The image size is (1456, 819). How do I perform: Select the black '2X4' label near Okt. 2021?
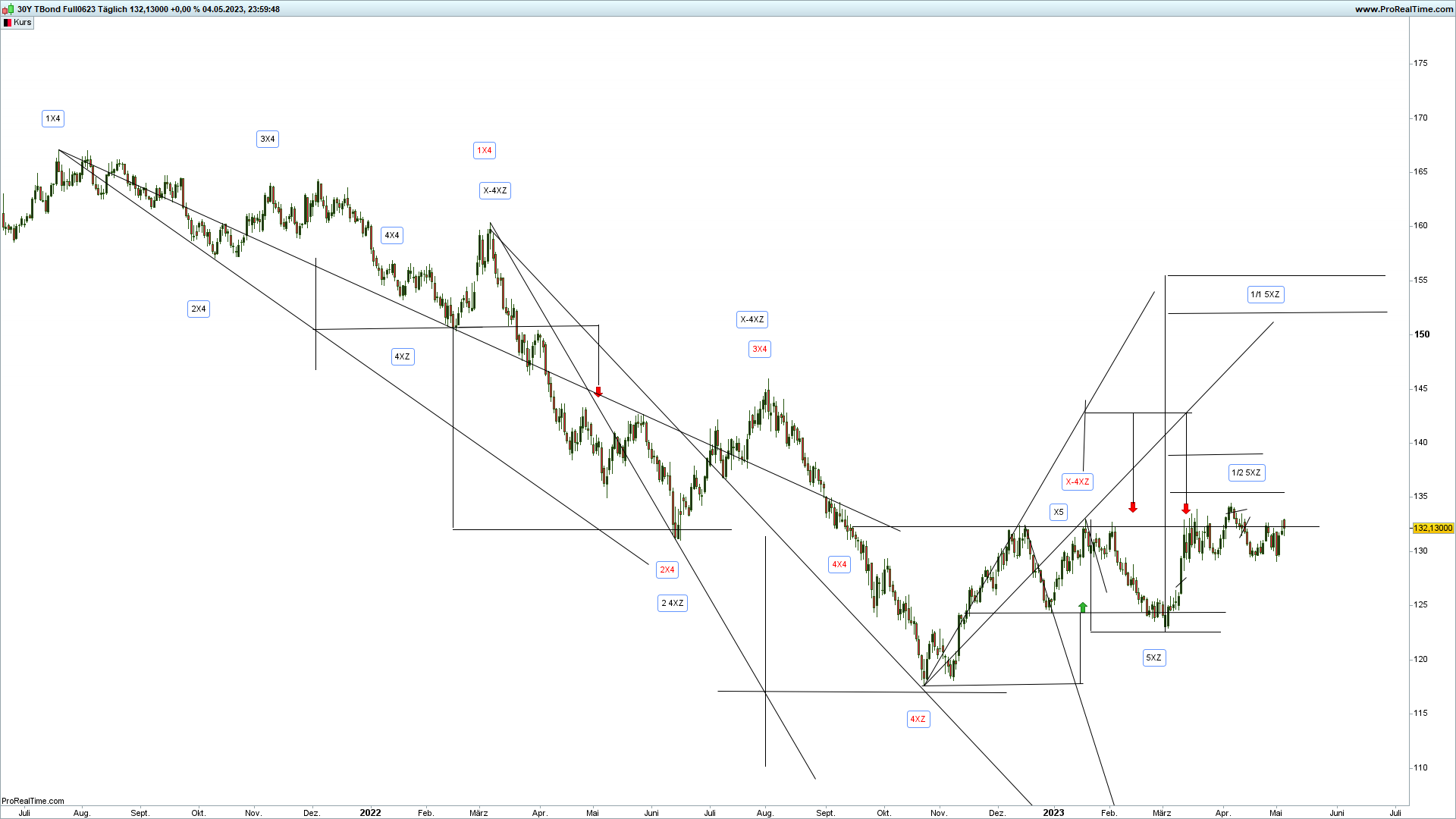[198, 309]
